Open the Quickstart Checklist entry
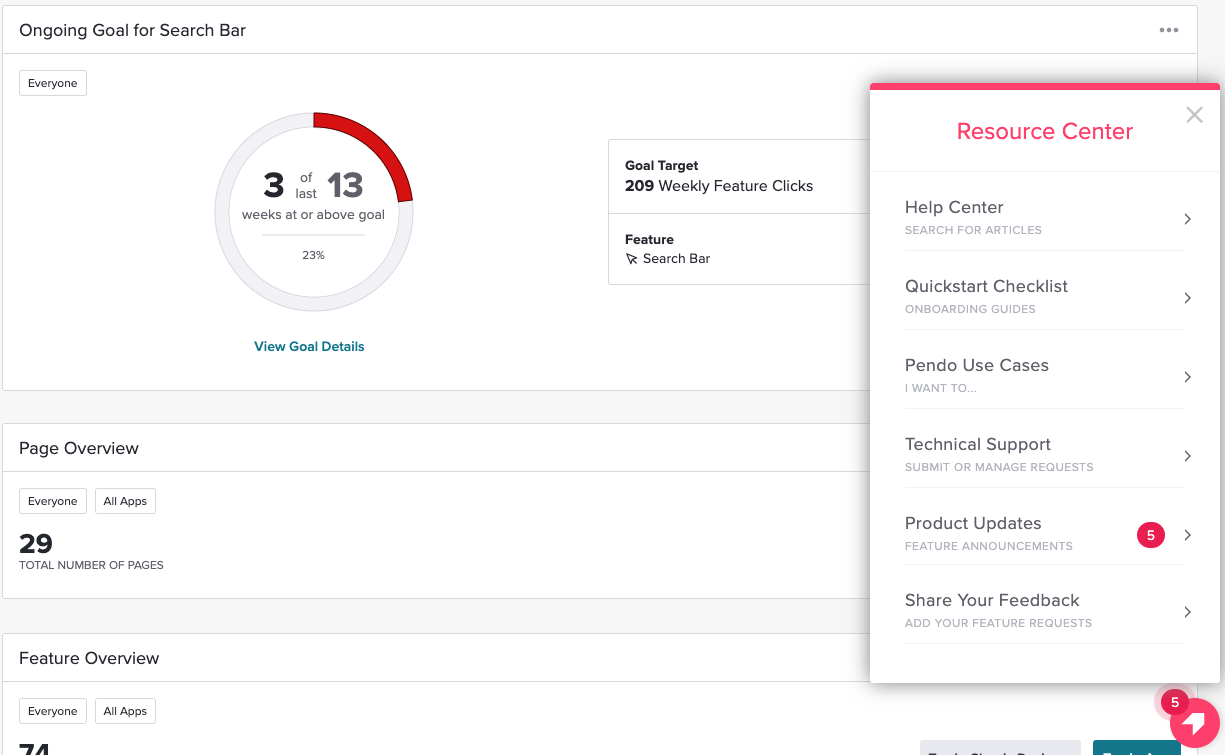The width and height of the screenshot is (1225, 755). tap(1044, 297)
